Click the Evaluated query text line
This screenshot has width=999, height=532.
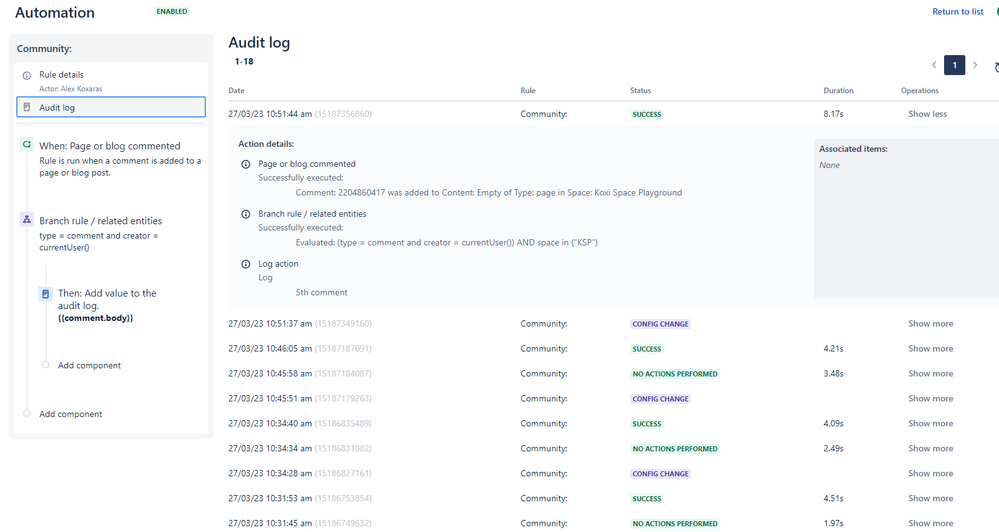[447, 242]
